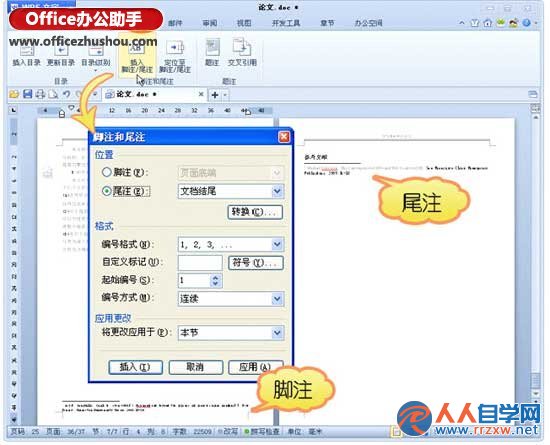Click the 起始编号 spinner arrows
Image resolution: width=550 pixels, height=445 pixels.
click(x=215, y=280)
